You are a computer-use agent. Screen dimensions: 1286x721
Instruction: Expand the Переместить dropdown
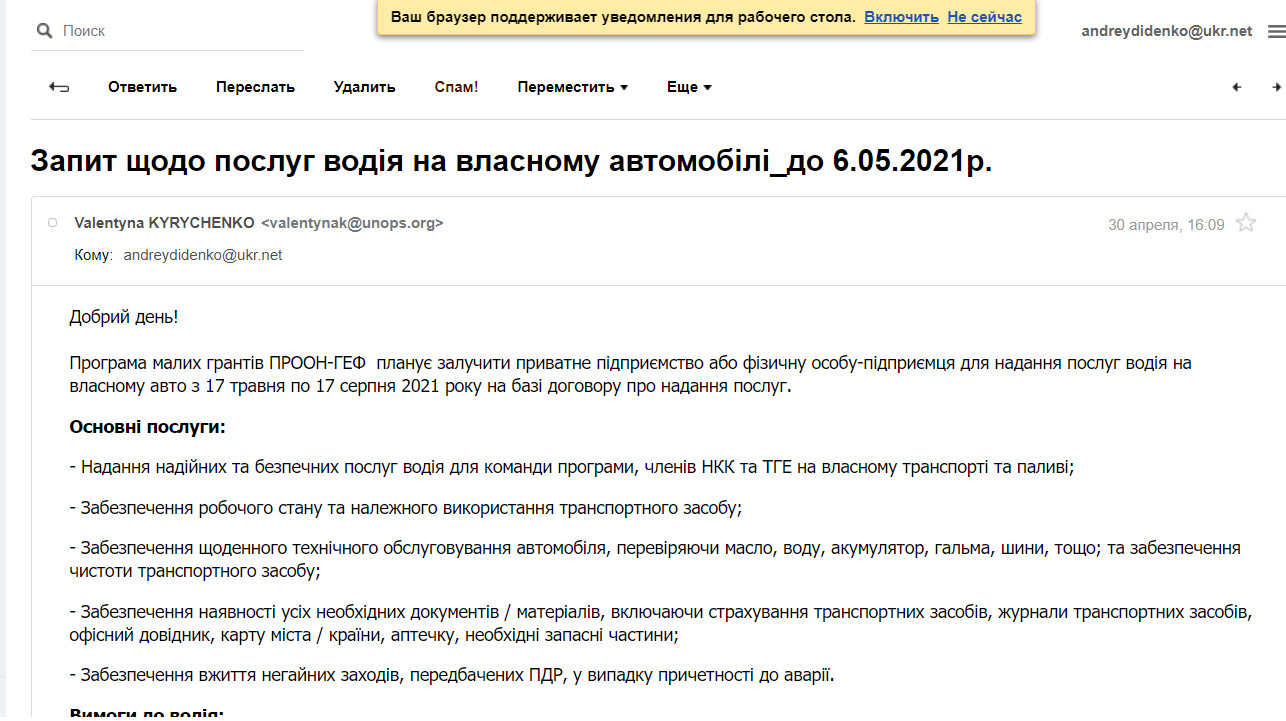pos(572,87)
